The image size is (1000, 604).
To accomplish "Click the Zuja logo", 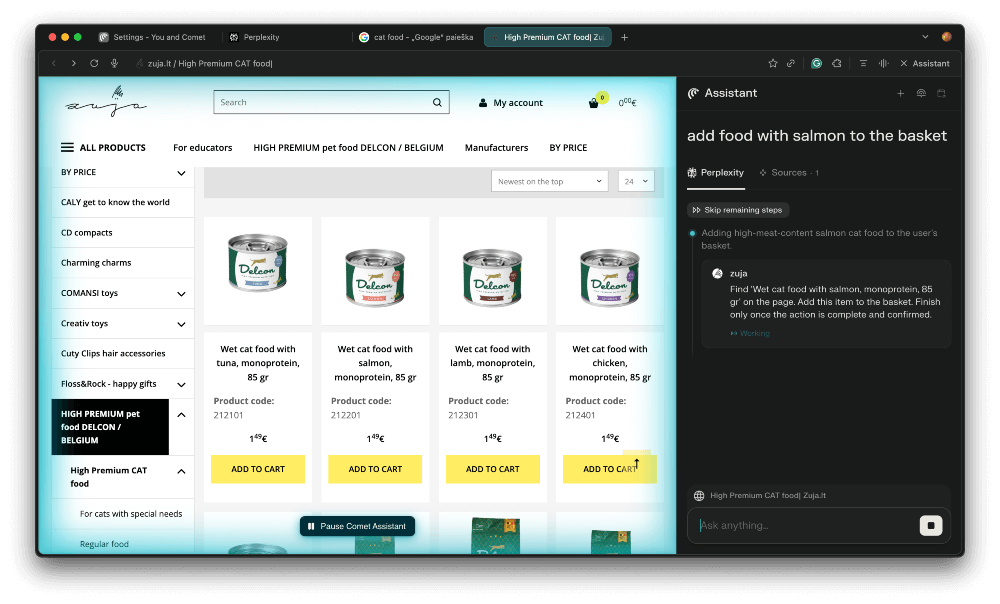I will [x=106, y=102].
